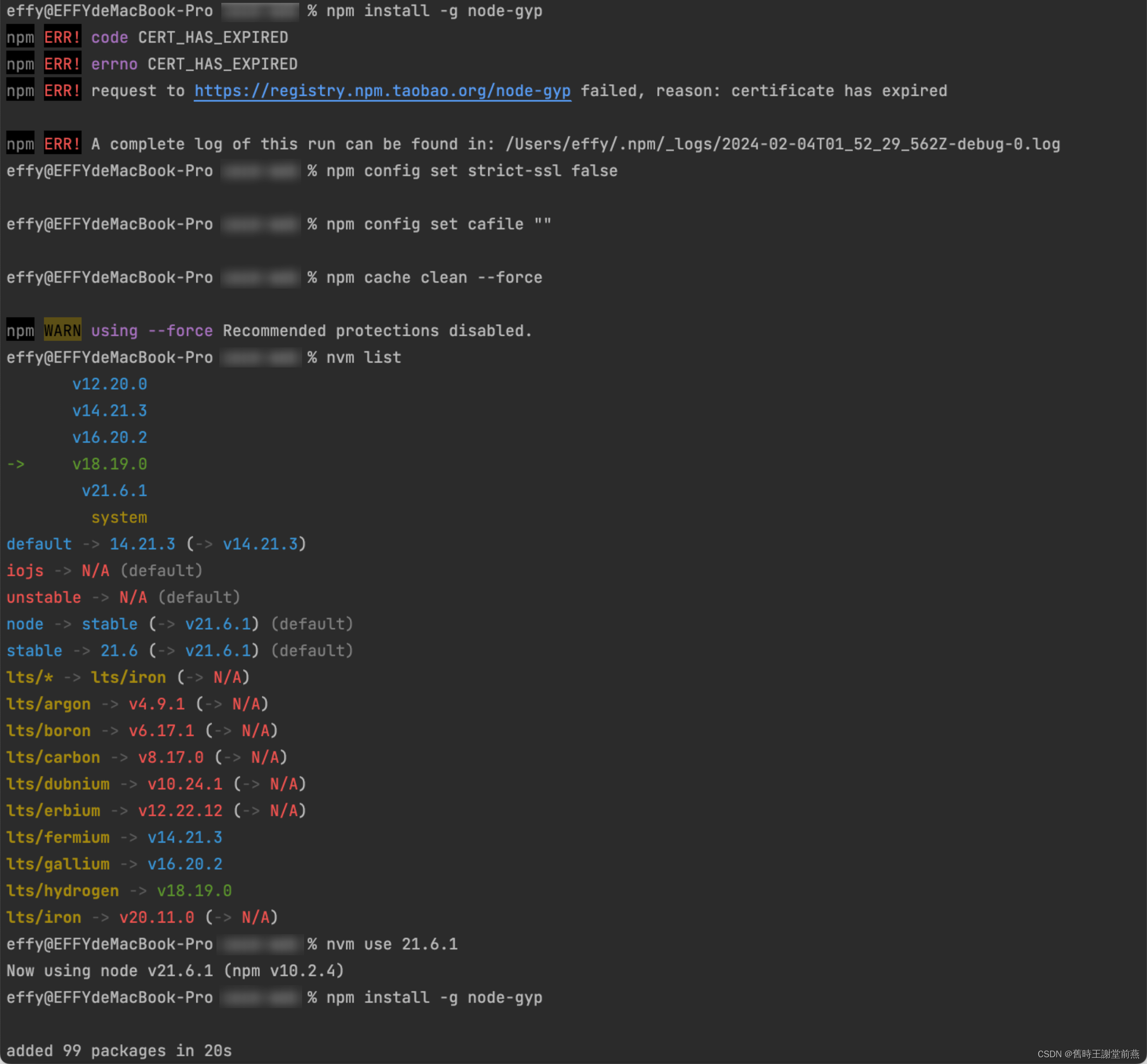Click the current version v18.19.0 with arrow
Image resolution: width=1147 pixels, height=1064 pixels.
click(x=76, y=464)
